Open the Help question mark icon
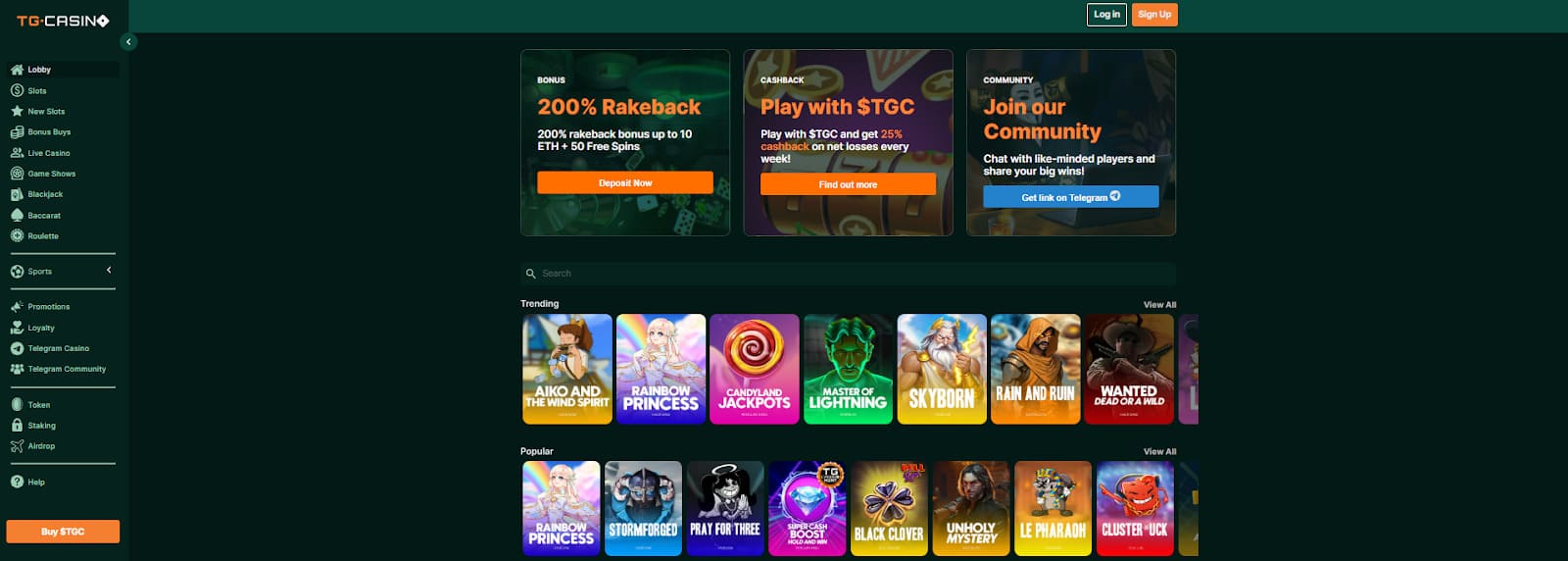 [17, 482]
